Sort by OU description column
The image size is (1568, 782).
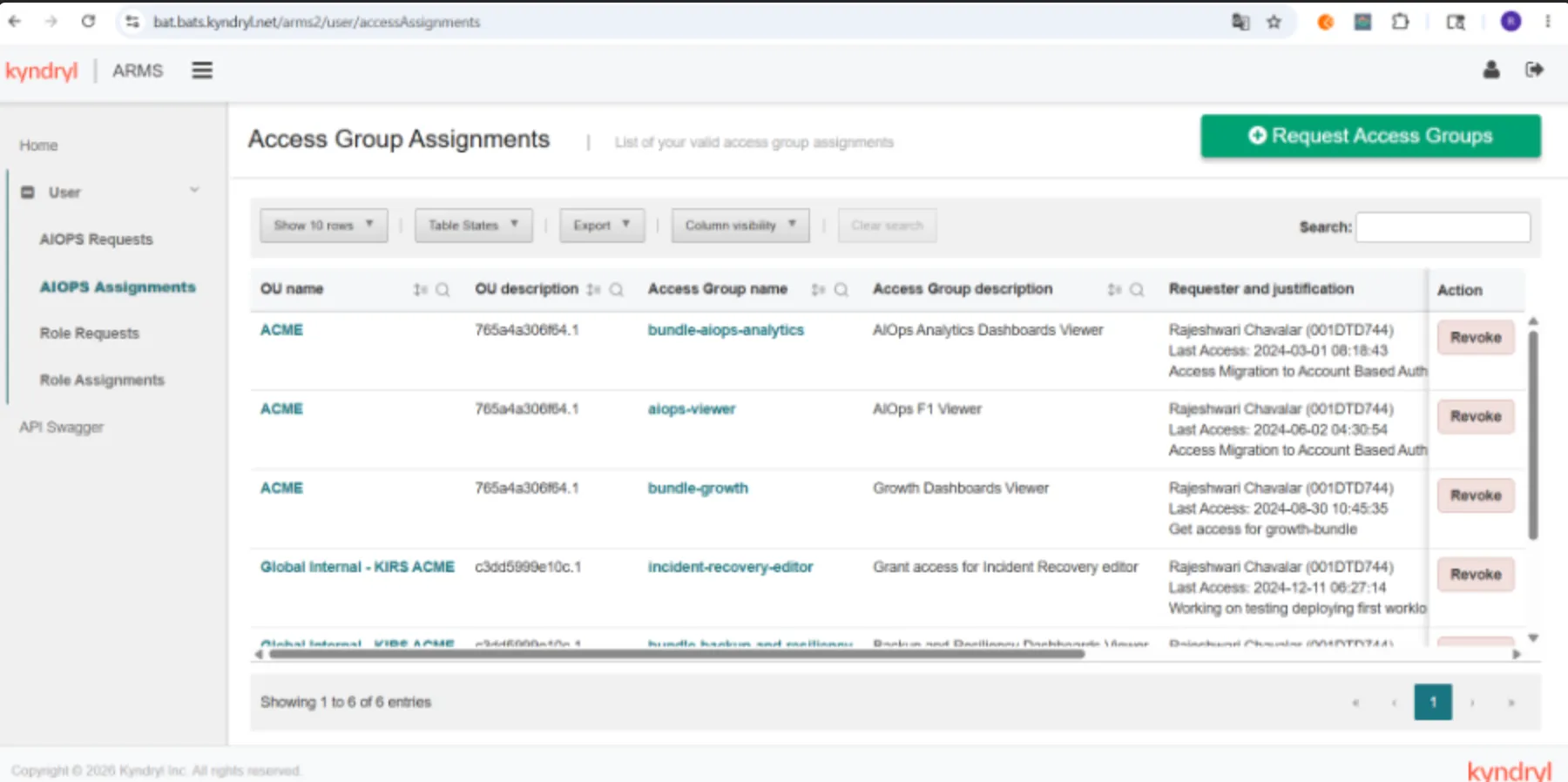pos(593,290)
